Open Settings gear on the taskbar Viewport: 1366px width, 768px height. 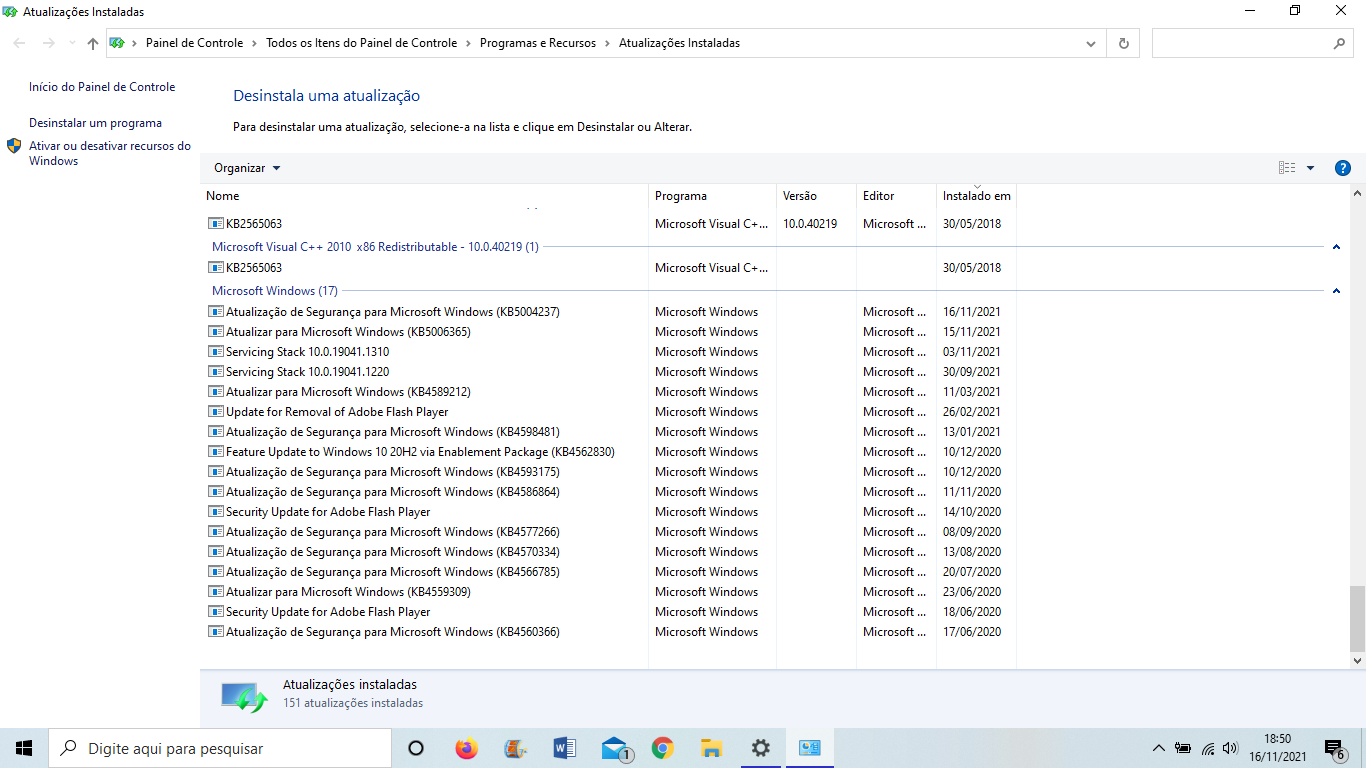760,748
